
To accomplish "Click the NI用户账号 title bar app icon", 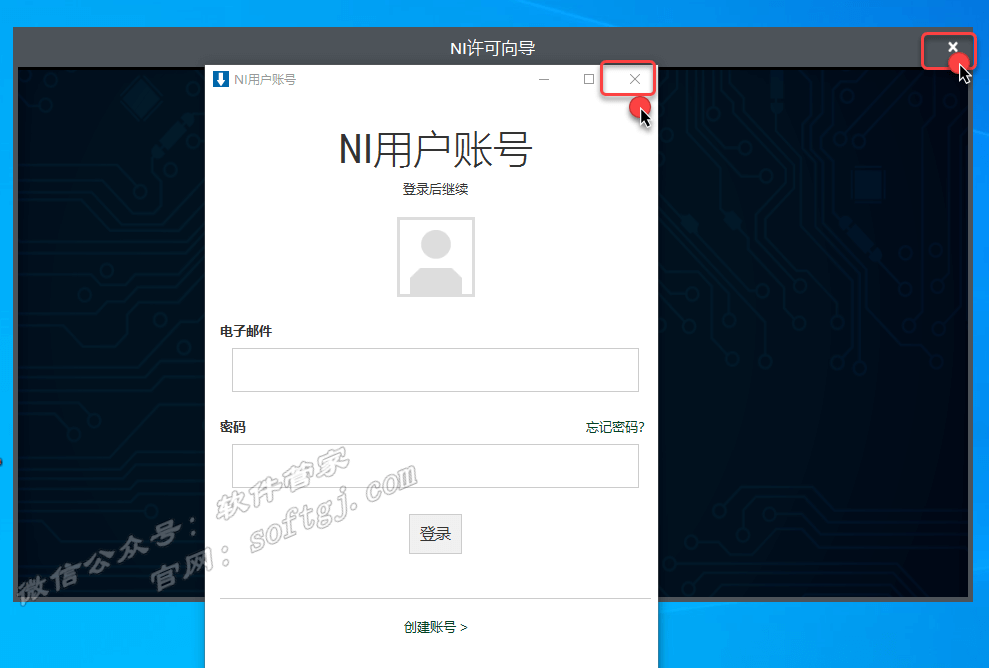I will [221, 79].
